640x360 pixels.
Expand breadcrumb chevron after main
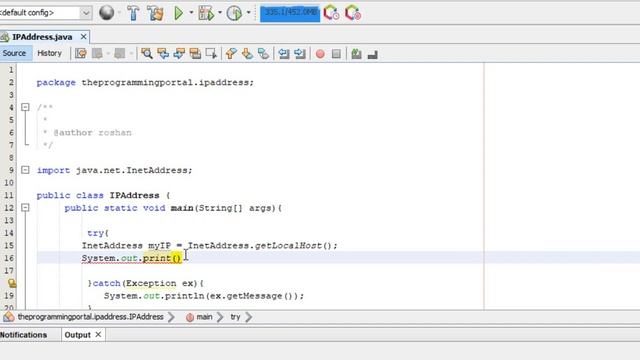point(220,317)
